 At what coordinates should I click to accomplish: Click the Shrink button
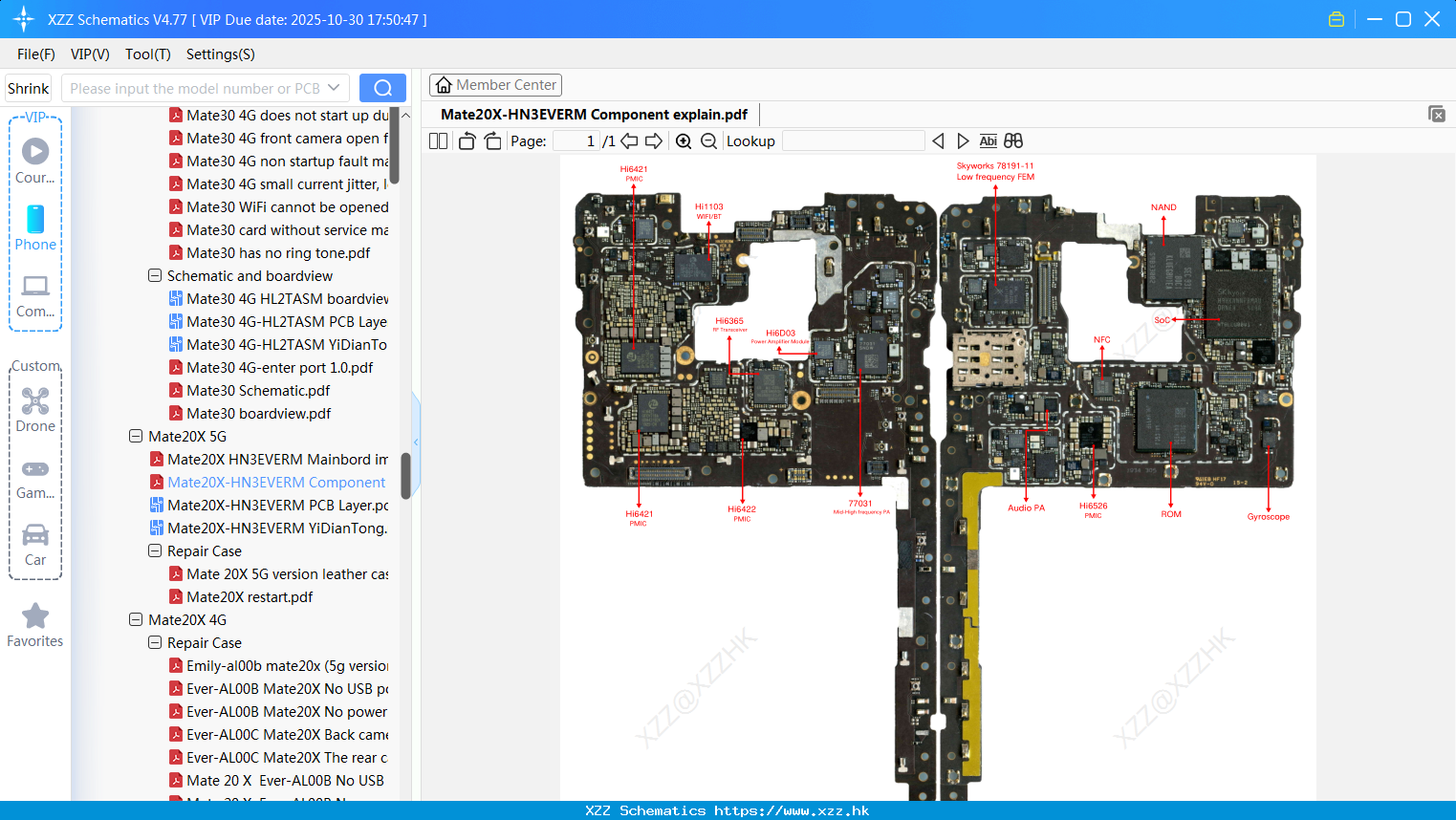coord(29,88)
